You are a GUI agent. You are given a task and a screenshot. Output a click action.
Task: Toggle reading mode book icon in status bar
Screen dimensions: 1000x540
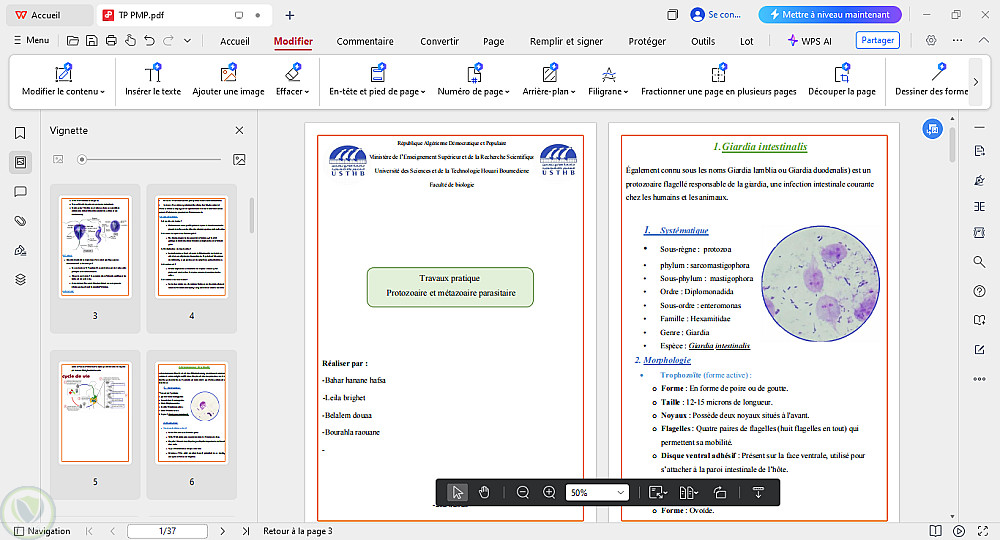click(935, 530)
